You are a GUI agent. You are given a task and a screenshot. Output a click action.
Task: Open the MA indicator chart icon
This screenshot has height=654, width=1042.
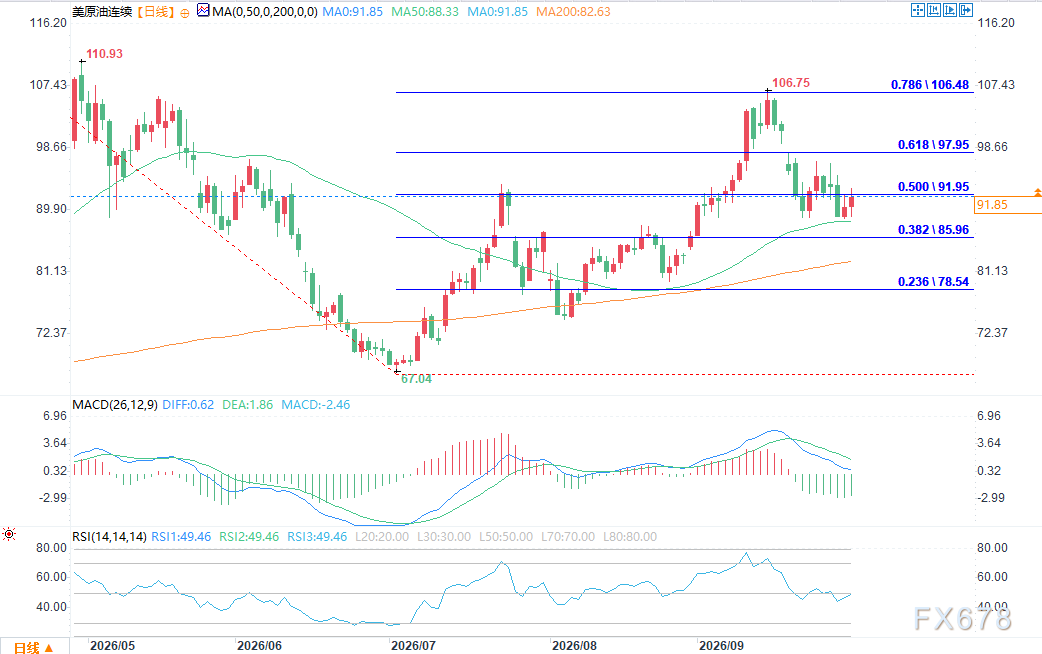tap(203, 11)
